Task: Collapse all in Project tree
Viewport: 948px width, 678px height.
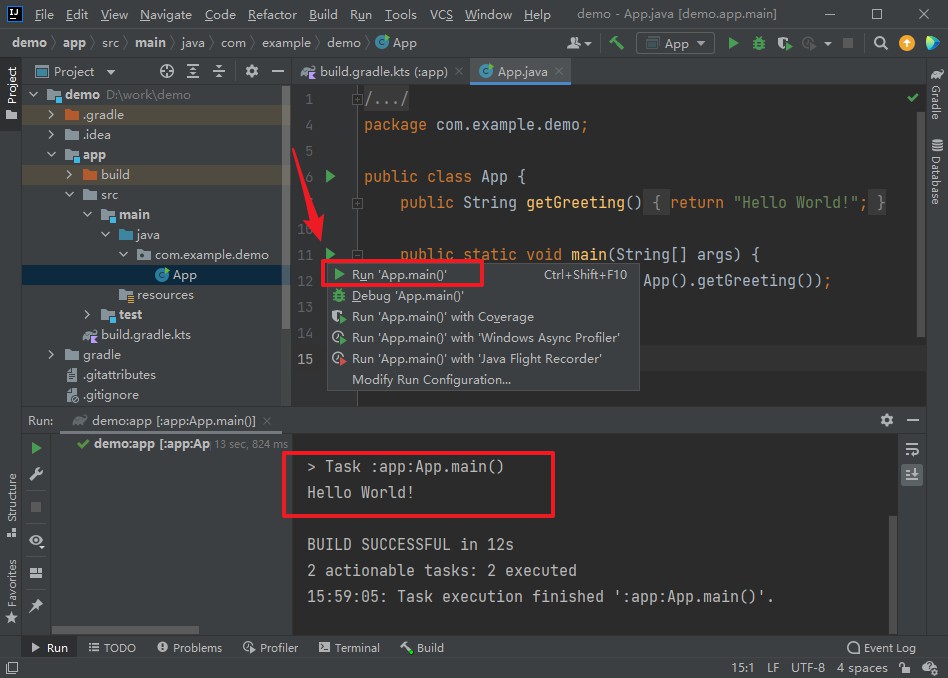Action: click(219, 71)
